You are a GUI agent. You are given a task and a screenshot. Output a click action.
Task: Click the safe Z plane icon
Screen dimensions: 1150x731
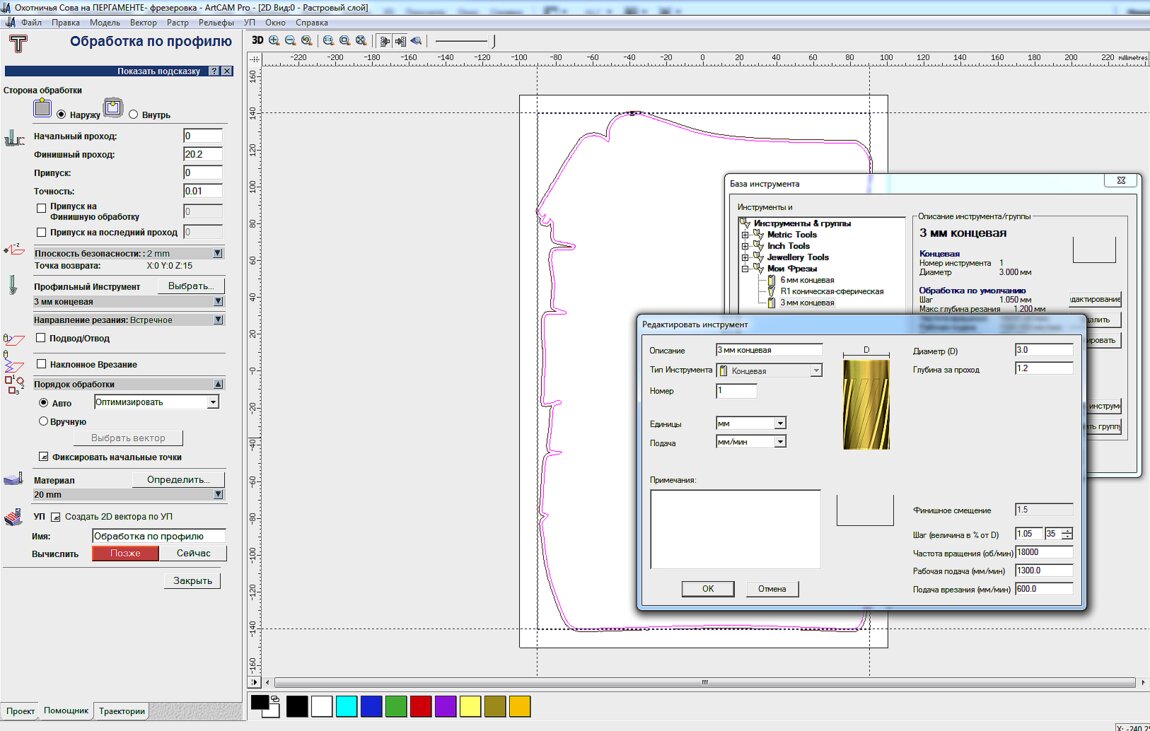coord(14,250)
